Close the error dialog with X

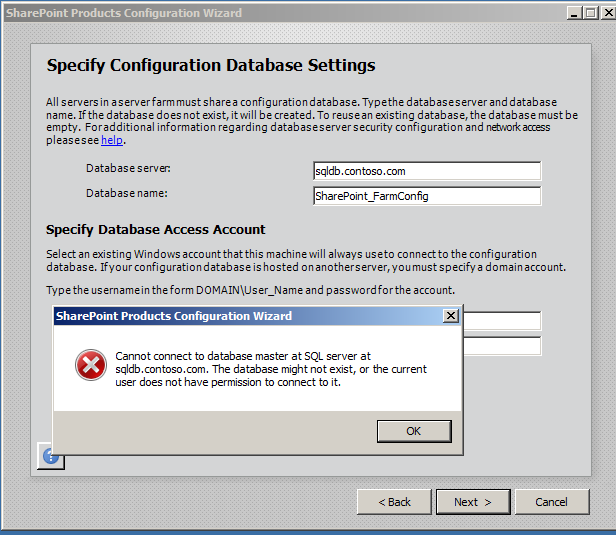(x=451, y=315)
